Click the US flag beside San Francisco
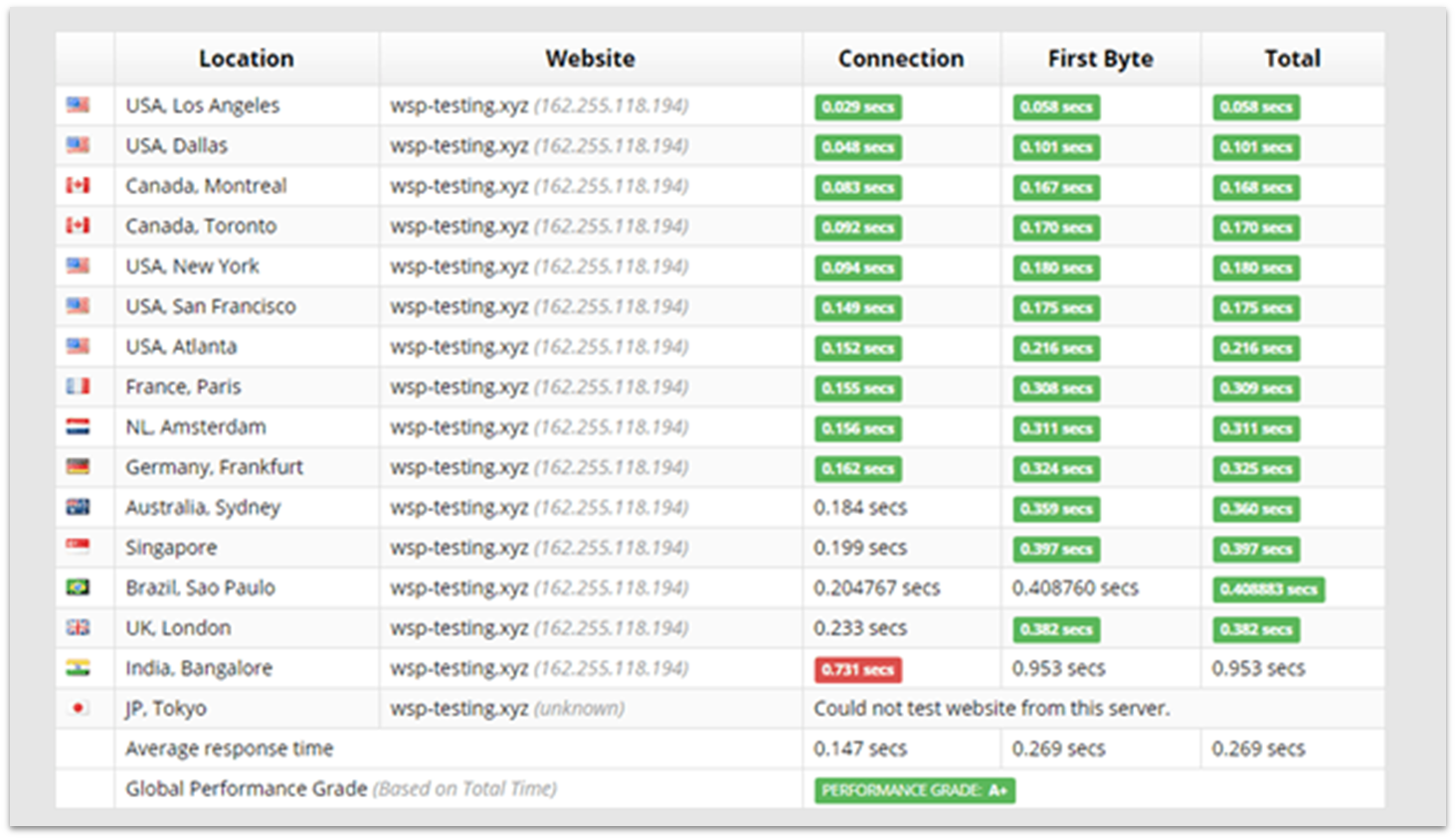Viewport: 1456px width, 839px height. tap(78, 306)
